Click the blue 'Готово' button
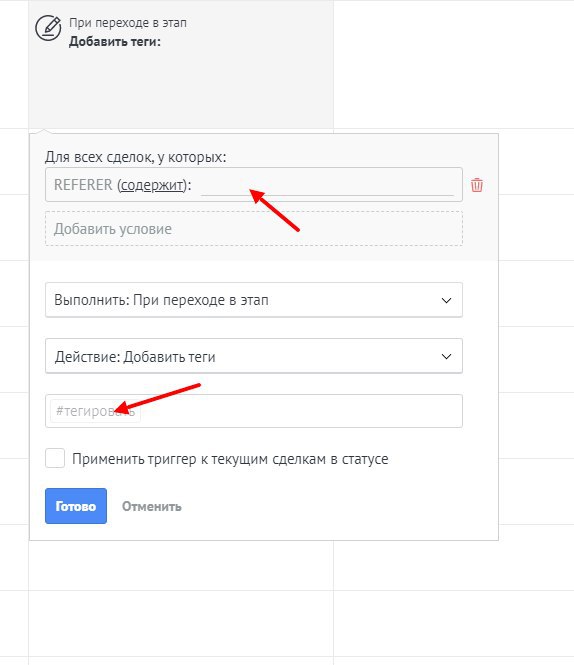This screenshot has height=665, width=574. [76, 506]
